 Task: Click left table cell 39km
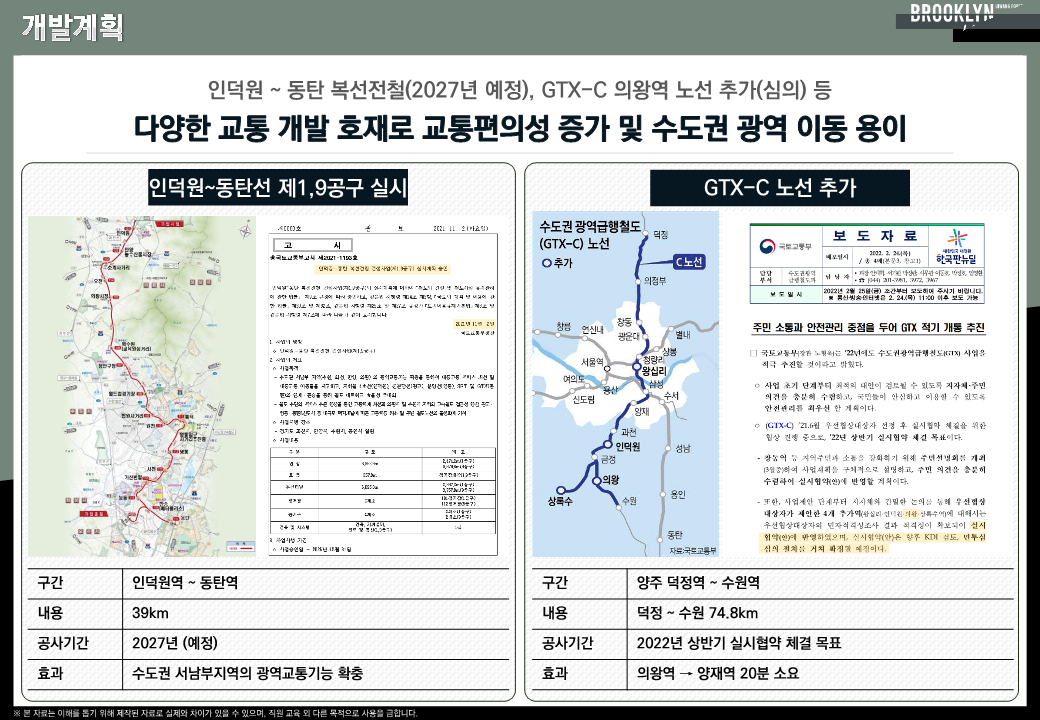coord(150,613)
